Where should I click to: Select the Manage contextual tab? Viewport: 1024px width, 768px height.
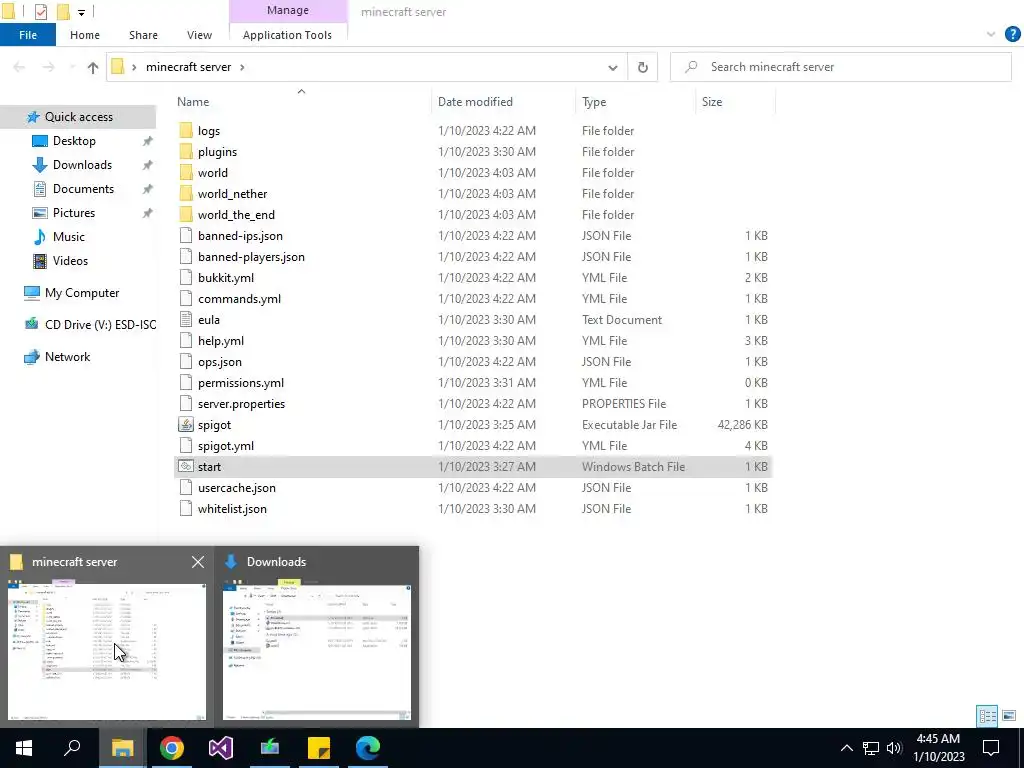(x=288, y=10)
